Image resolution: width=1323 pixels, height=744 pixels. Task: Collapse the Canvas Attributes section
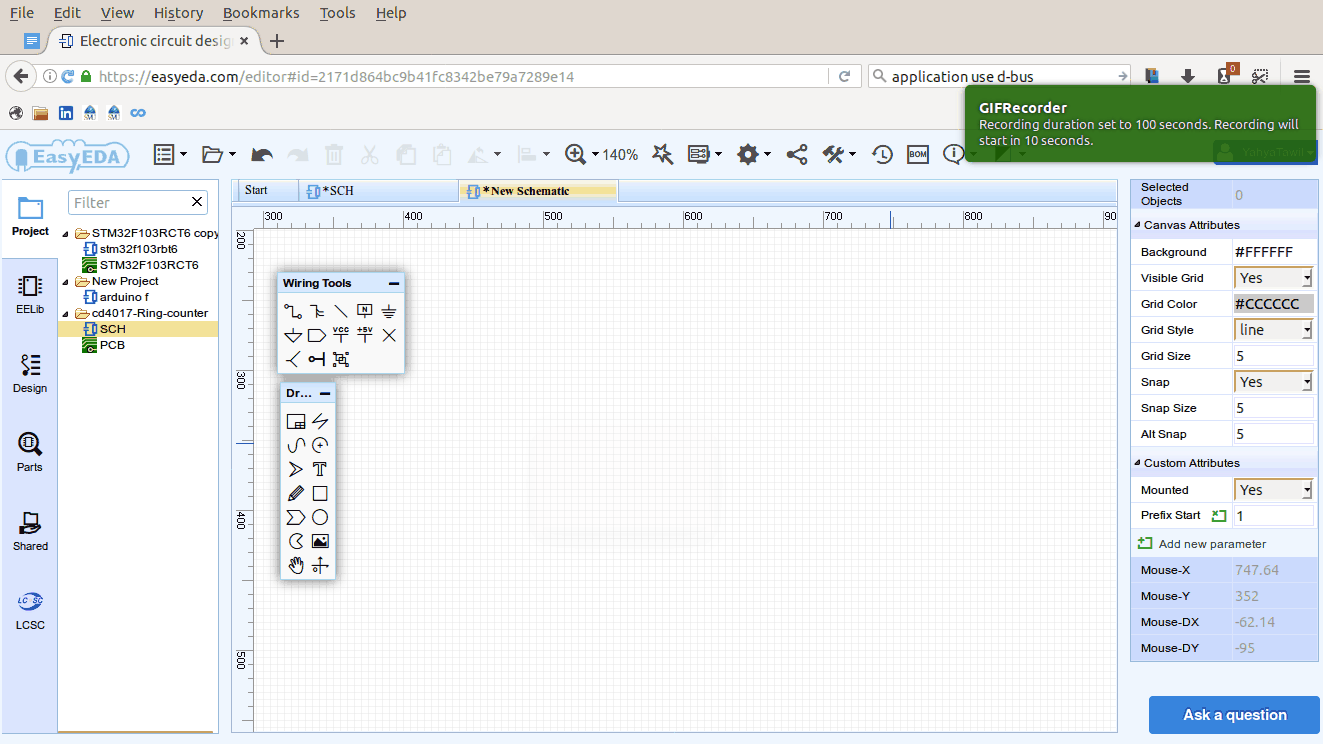click(x=1136, y=224)
